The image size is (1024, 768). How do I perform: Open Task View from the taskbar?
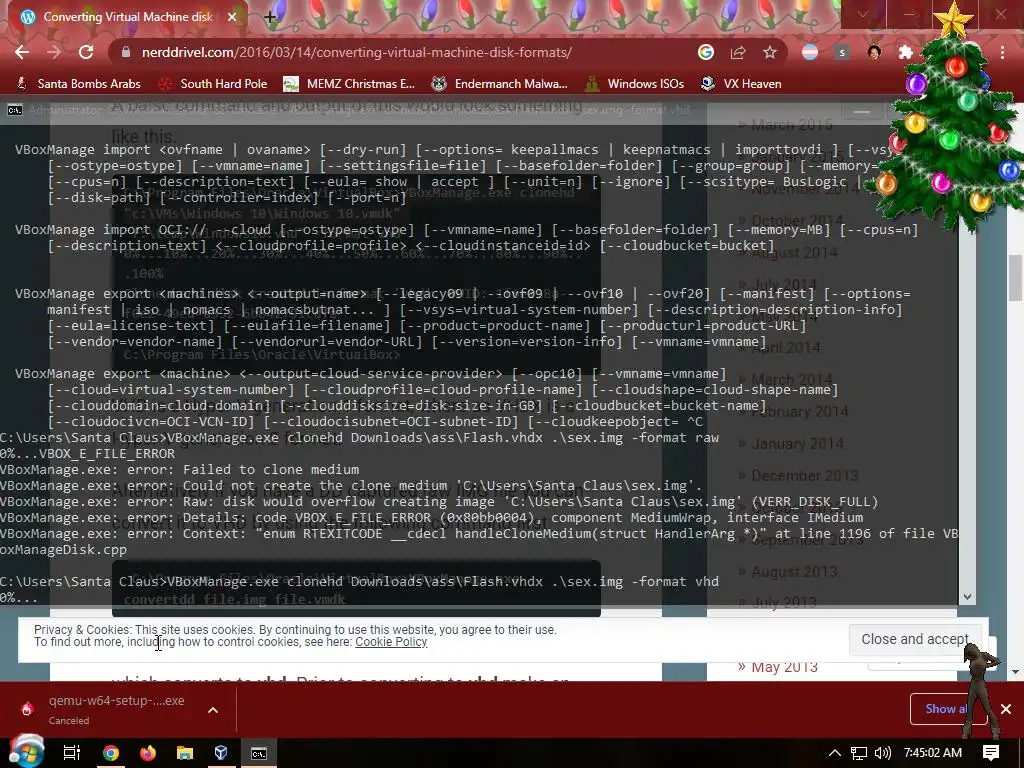pos(72,753)
